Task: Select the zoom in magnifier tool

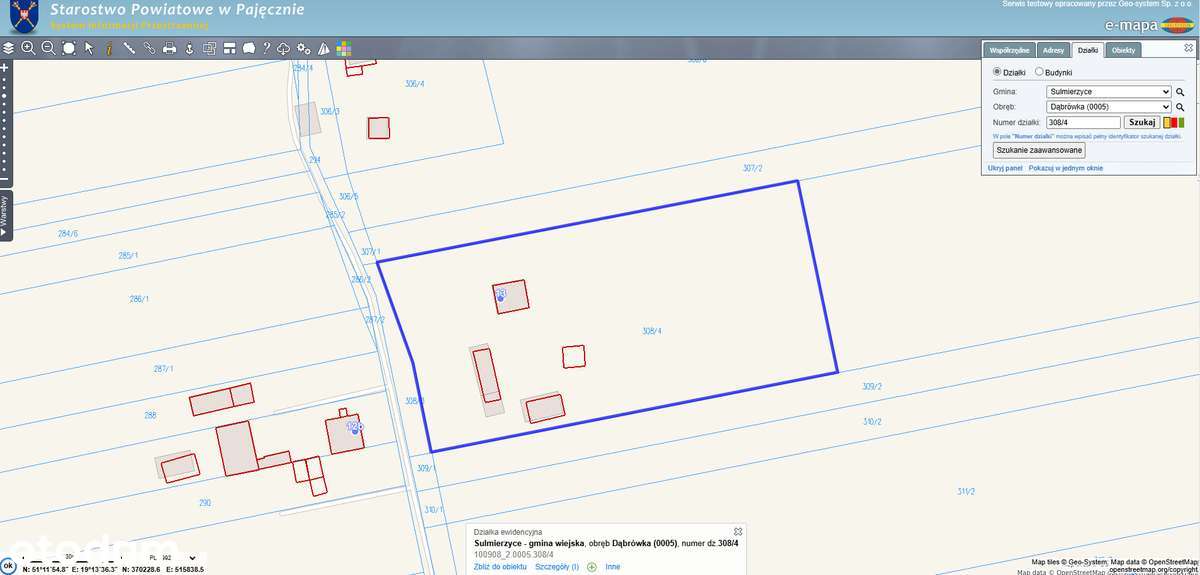Action: pos(28,48)
